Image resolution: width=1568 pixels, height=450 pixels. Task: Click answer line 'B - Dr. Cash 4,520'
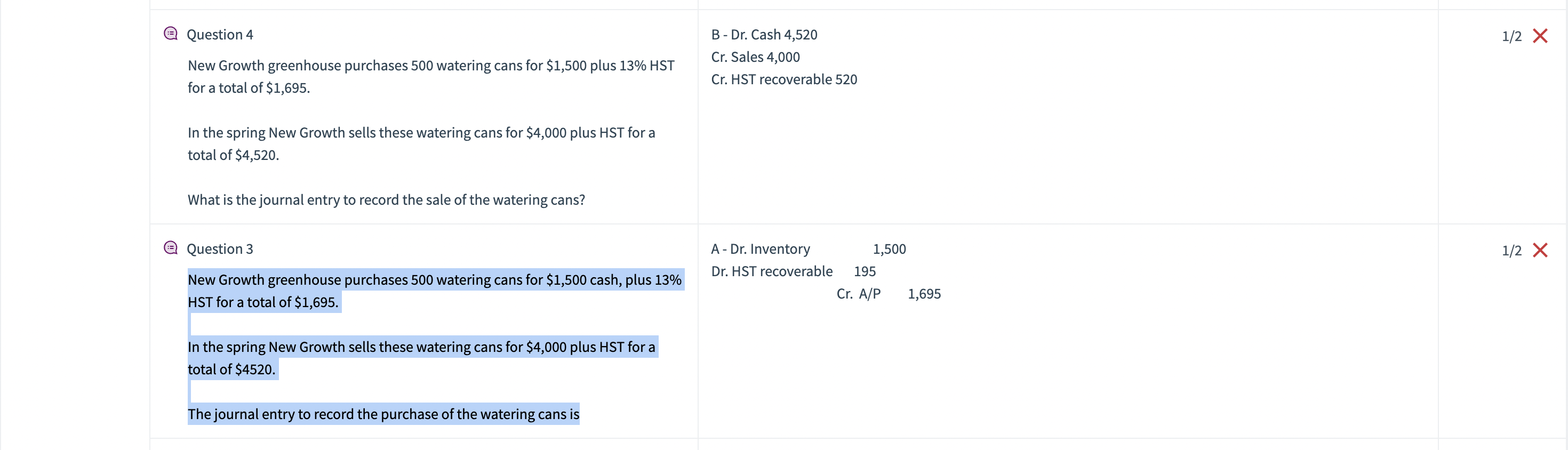coord(764,35)
